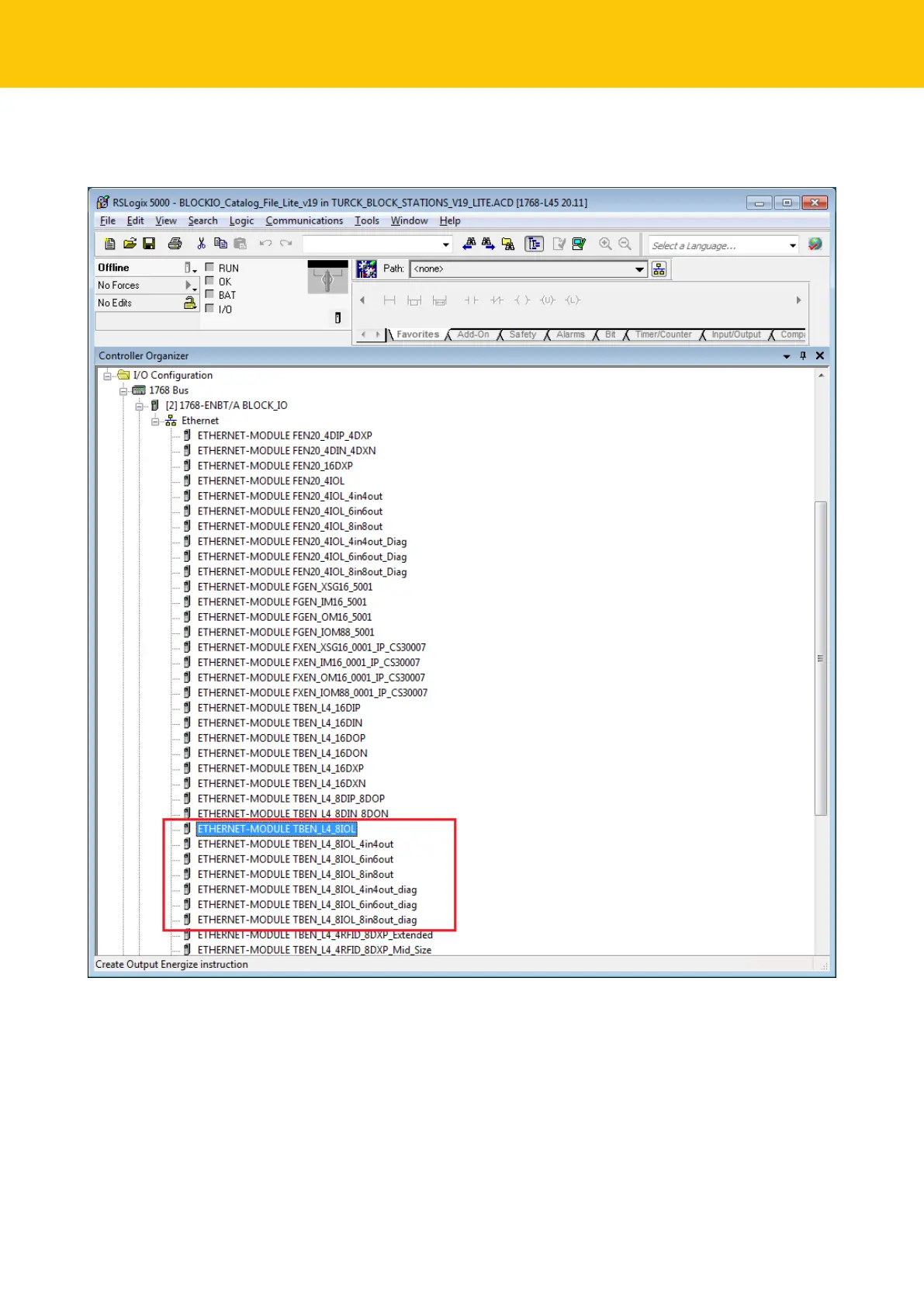This screenshot has height=1307, width=924.
Task: Select module FEN20_4DIP_4DXP in the tree
Action: tap(285, 435)
